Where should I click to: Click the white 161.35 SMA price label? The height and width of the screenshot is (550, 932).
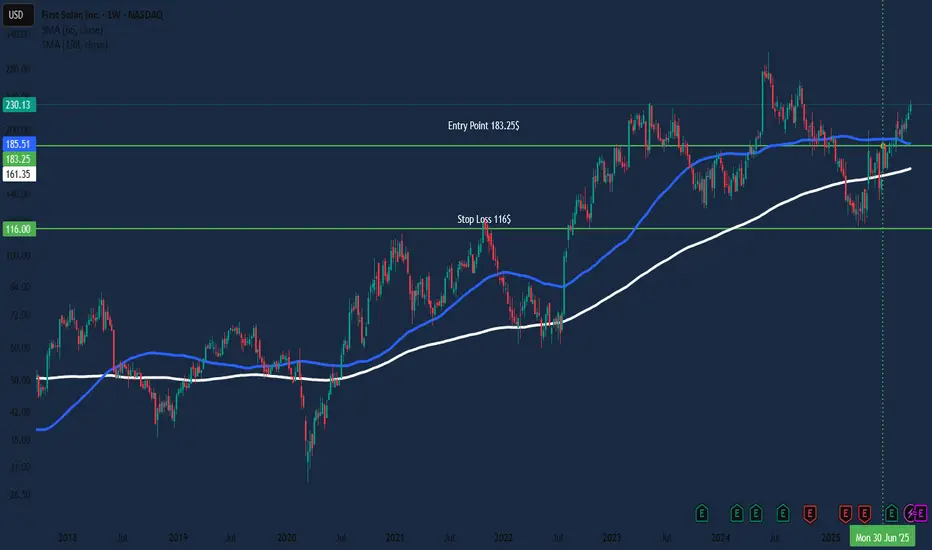(x=19, y=174)
